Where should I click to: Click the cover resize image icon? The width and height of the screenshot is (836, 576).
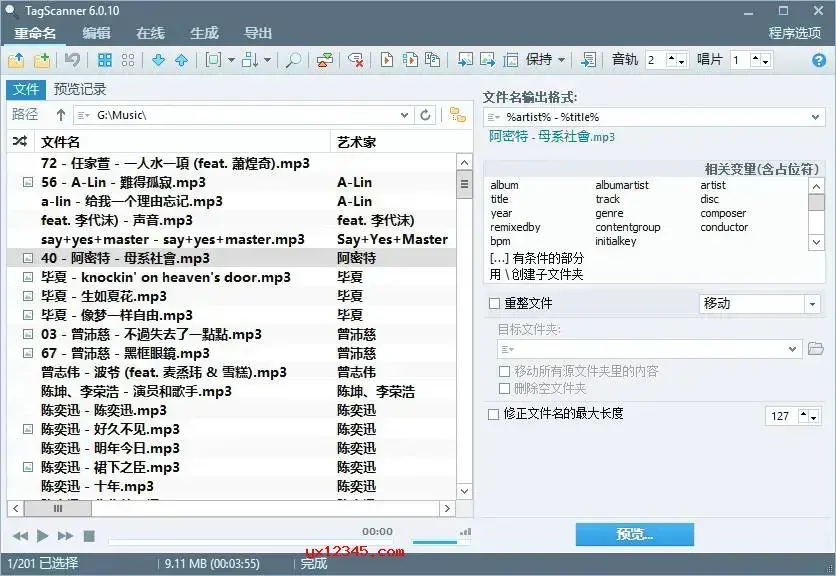[x=510, y=60]
